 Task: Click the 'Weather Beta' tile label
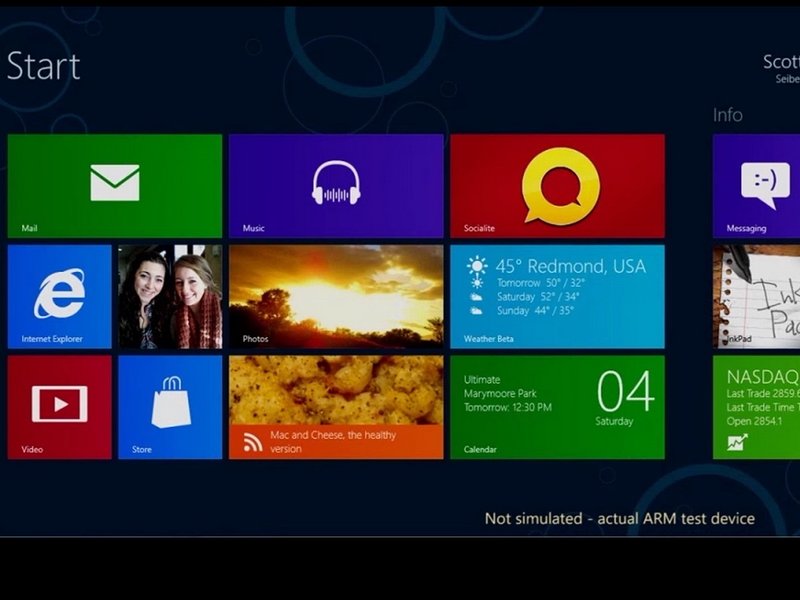[488, 339]
